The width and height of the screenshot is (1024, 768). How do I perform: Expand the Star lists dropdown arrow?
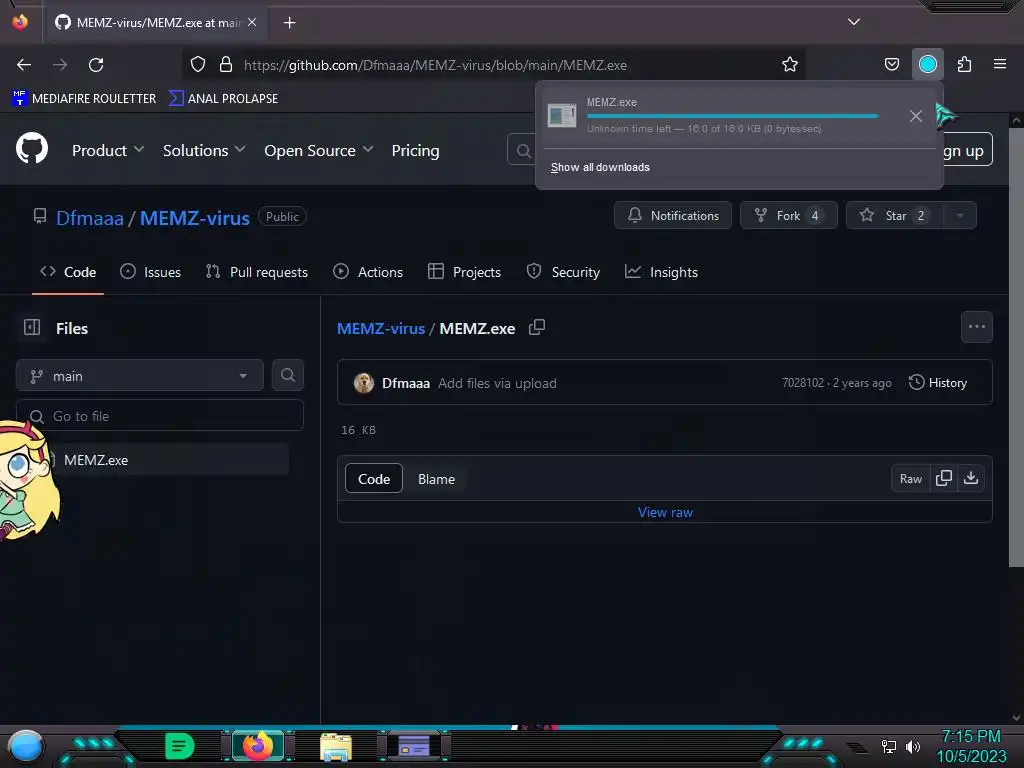959,216
